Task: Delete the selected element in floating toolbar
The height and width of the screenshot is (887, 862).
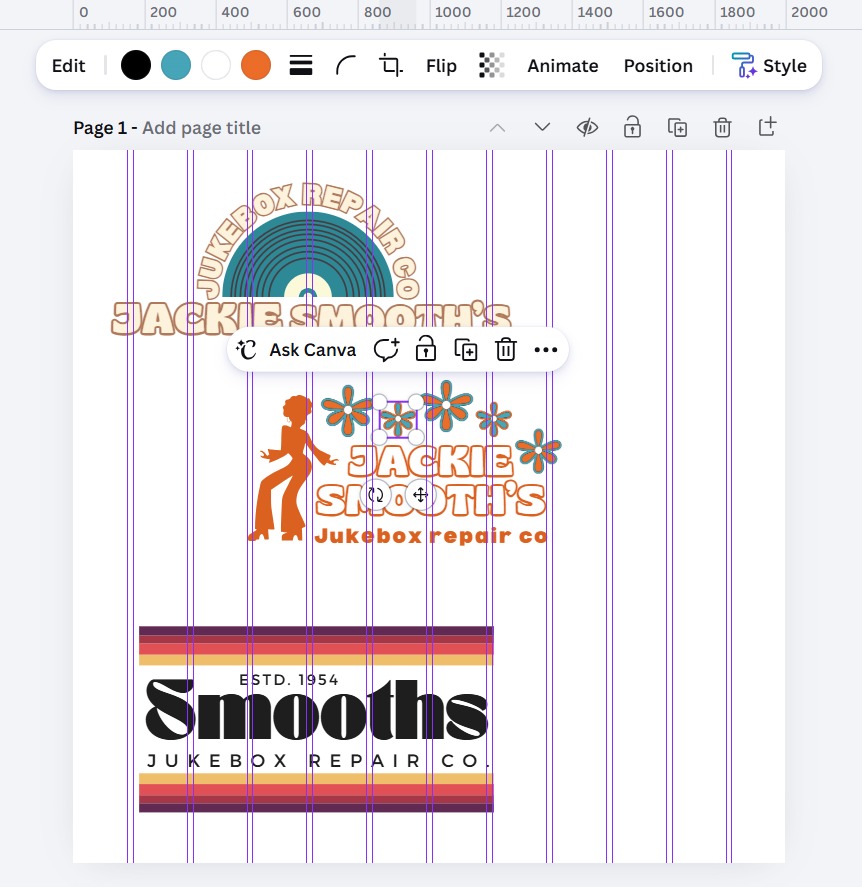Action: [x=506, y=350]
